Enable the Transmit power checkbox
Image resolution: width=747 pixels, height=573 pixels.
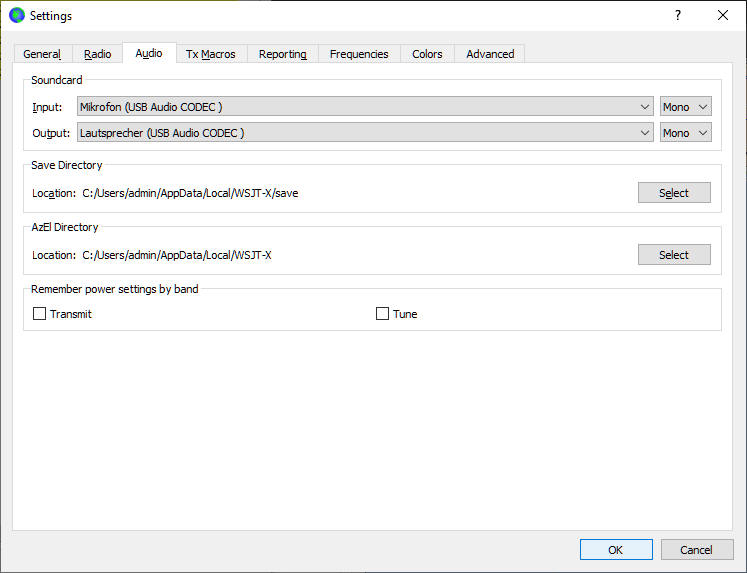[x=40, y=314]
